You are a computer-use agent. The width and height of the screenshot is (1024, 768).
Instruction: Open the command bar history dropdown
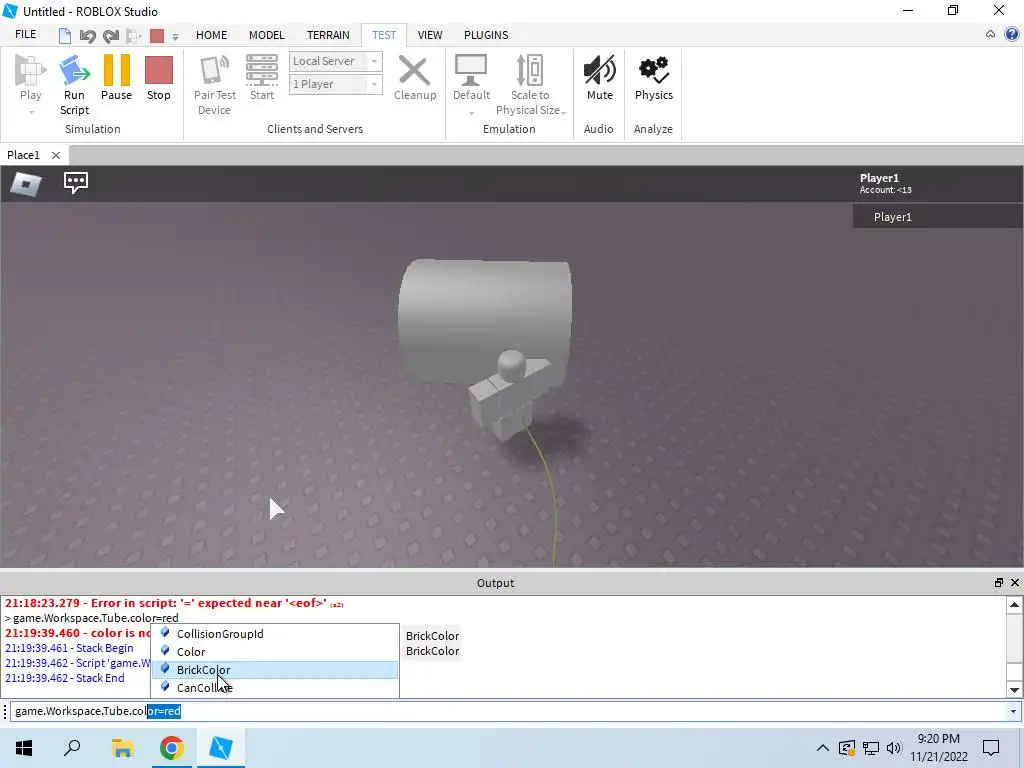[x=1013, y=711]
